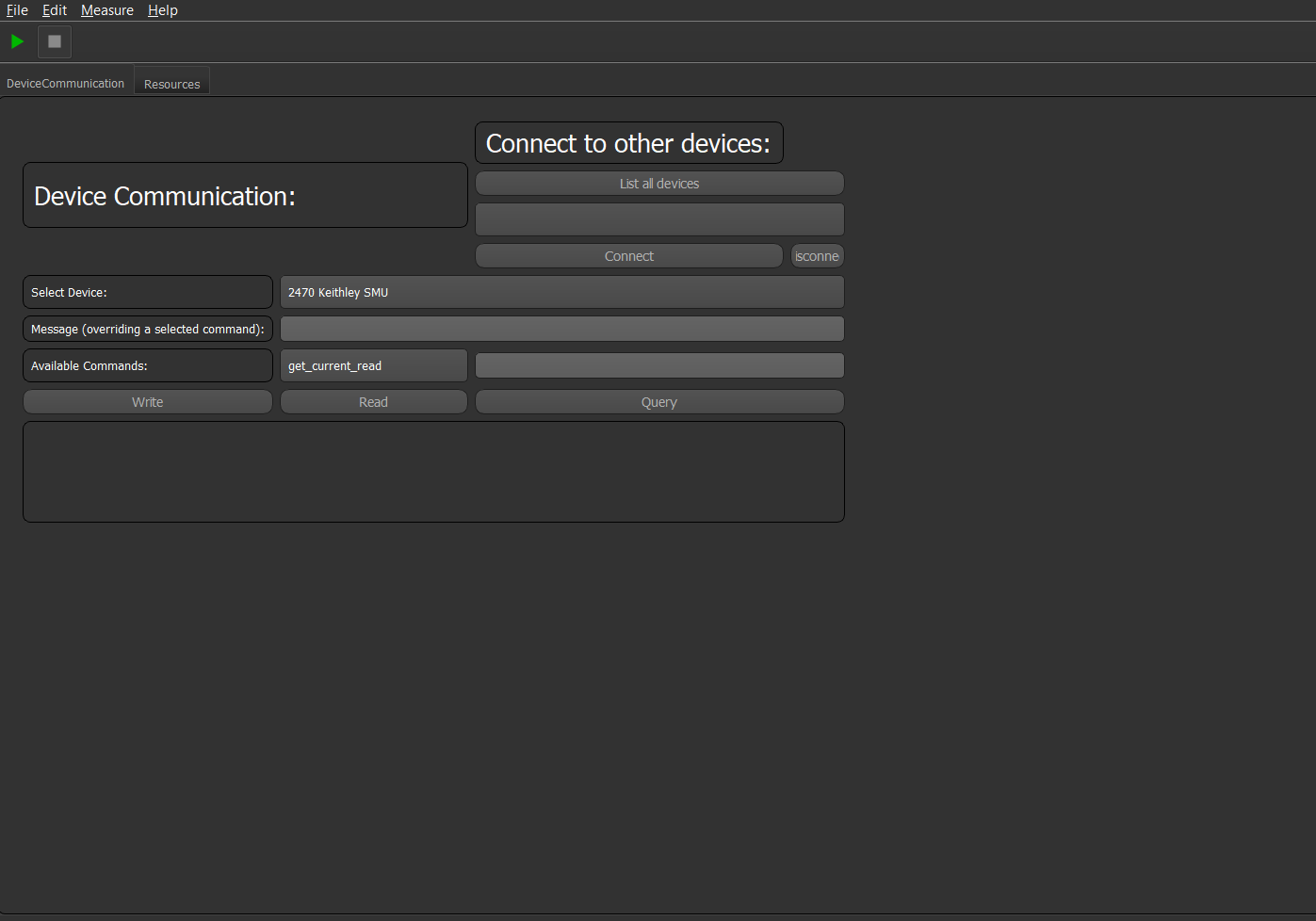Focus the override message input field
The width and height of the screenshot is (1316, 921).
tap(562, 329)
